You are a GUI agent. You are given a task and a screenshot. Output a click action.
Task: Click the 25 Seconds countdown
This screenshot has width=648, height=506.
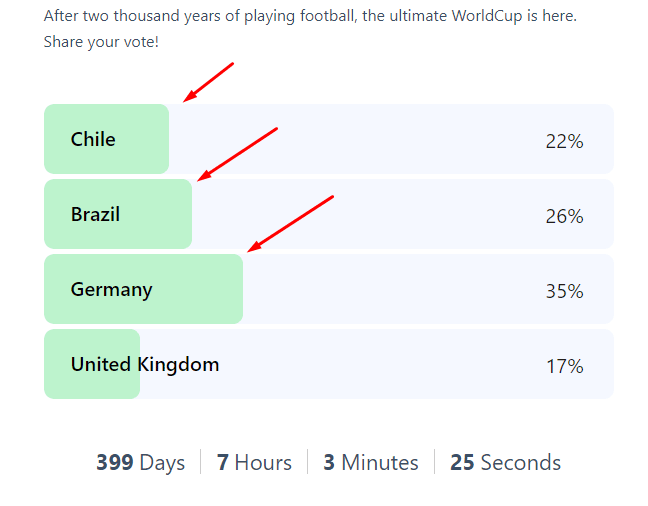tap(505, 462)
